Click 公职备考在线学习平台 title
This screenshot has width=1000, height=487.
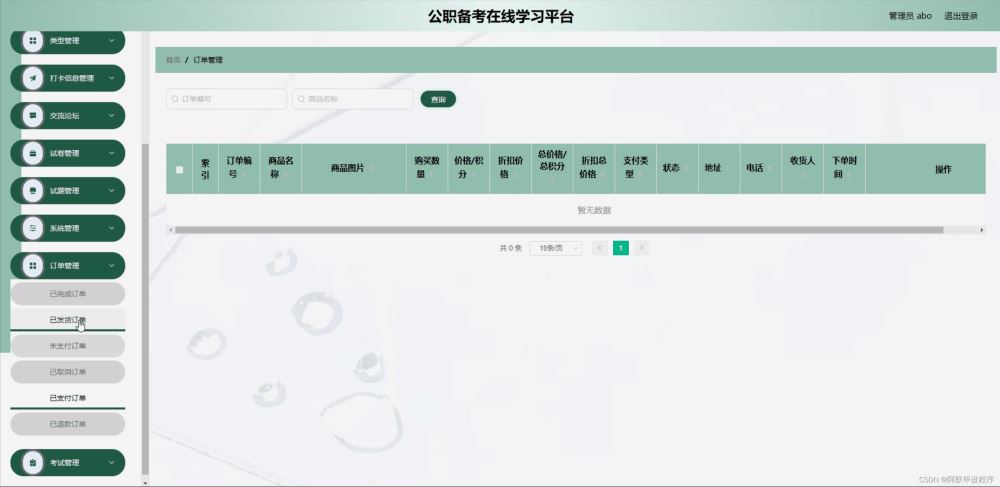(x=500, y=17)
